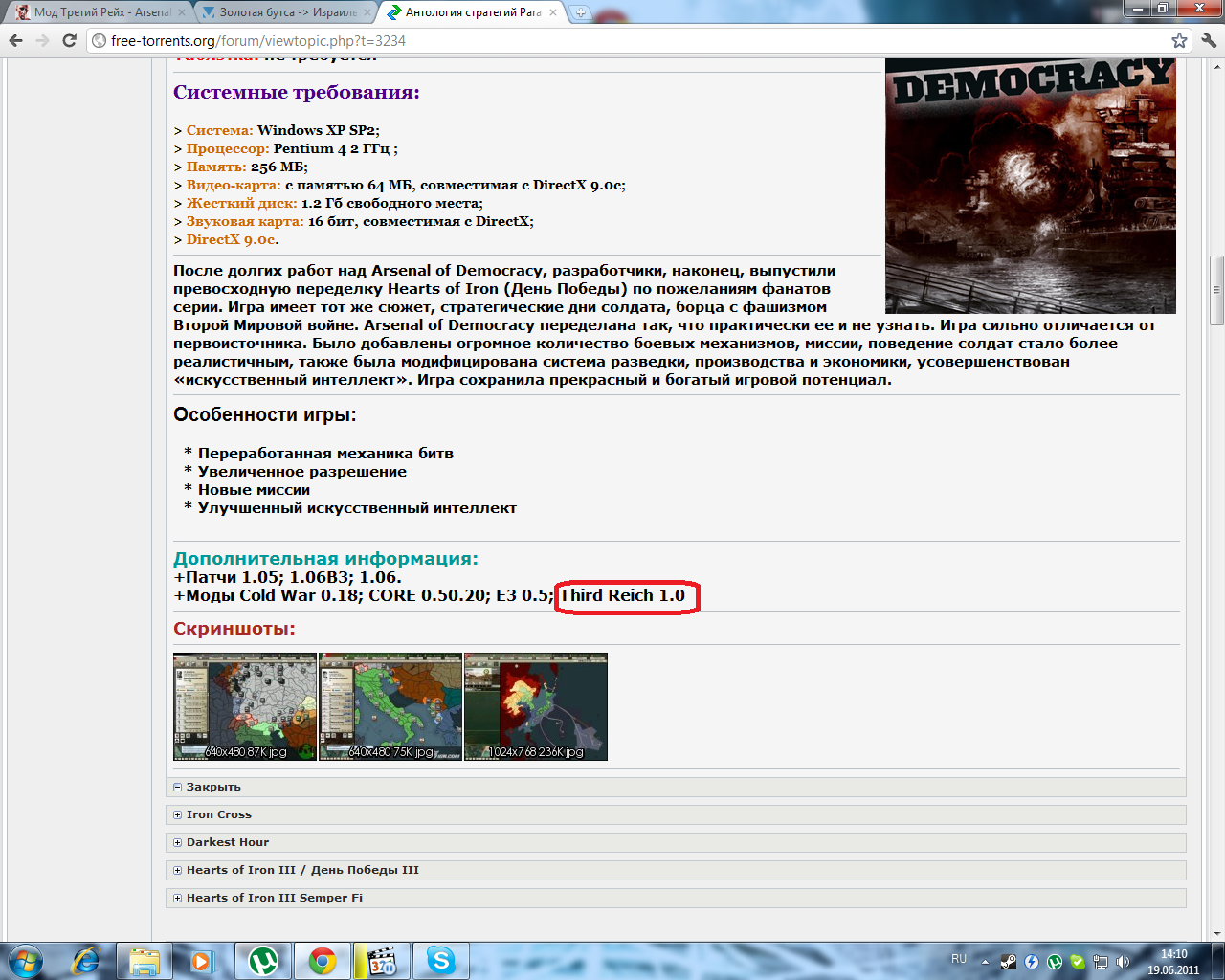The height and width of the screenshot is (980, 1225).
Task: Open Skype from the taskbar
Action: 441,960
